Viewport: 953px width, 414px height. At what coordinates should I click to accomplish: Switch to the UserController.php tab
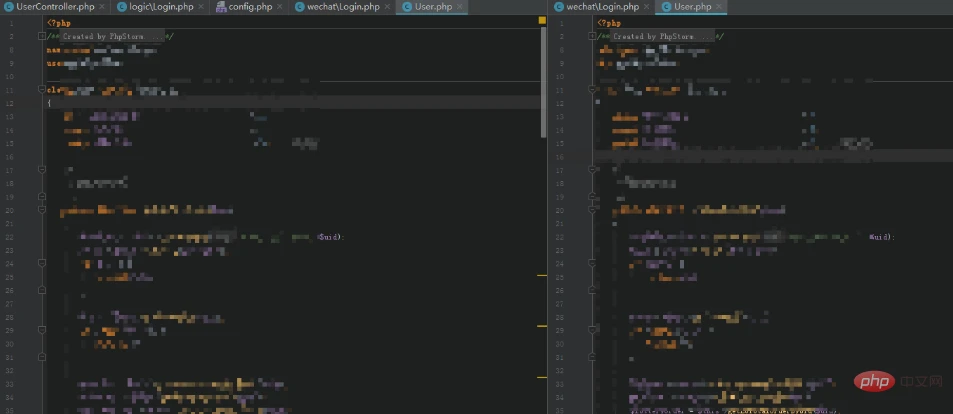(x=55, y=7)
